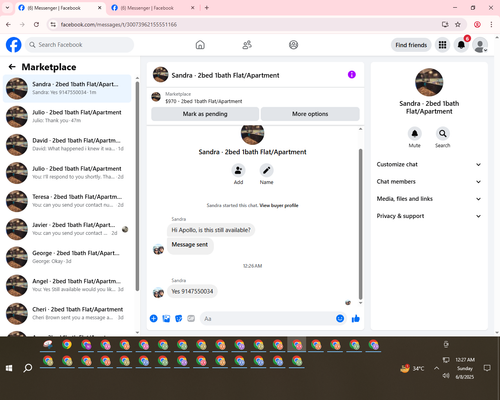
Task: View site information icon in address bar
Action: click(x=53, y=24)
